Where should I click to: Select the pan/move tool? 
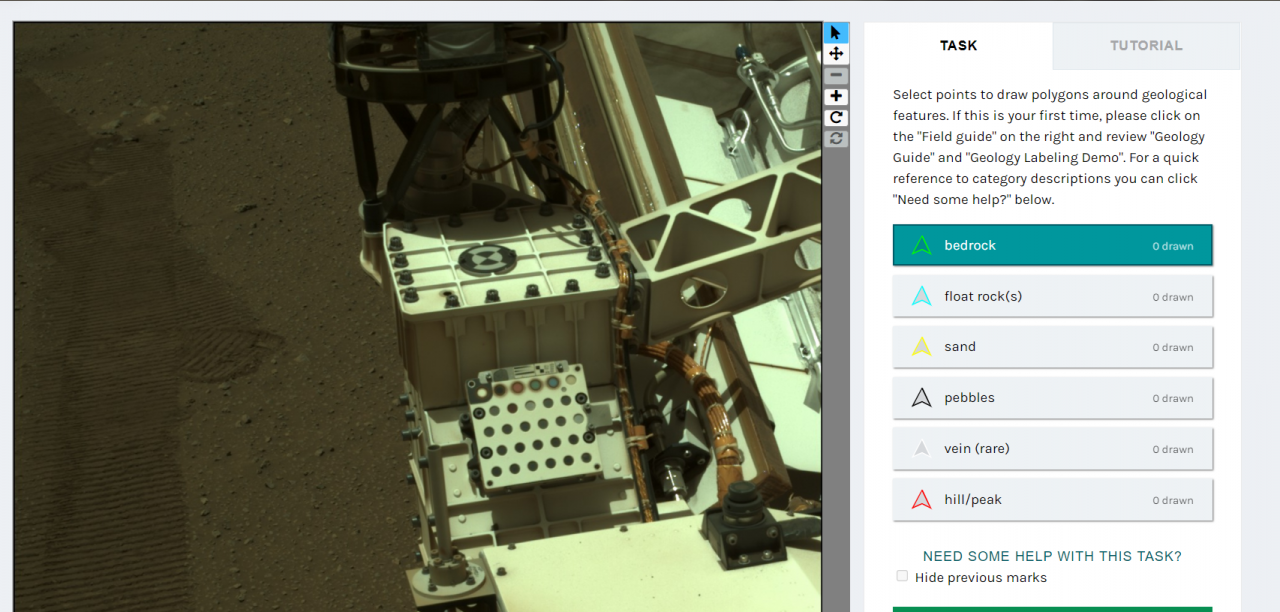[836, 54]
